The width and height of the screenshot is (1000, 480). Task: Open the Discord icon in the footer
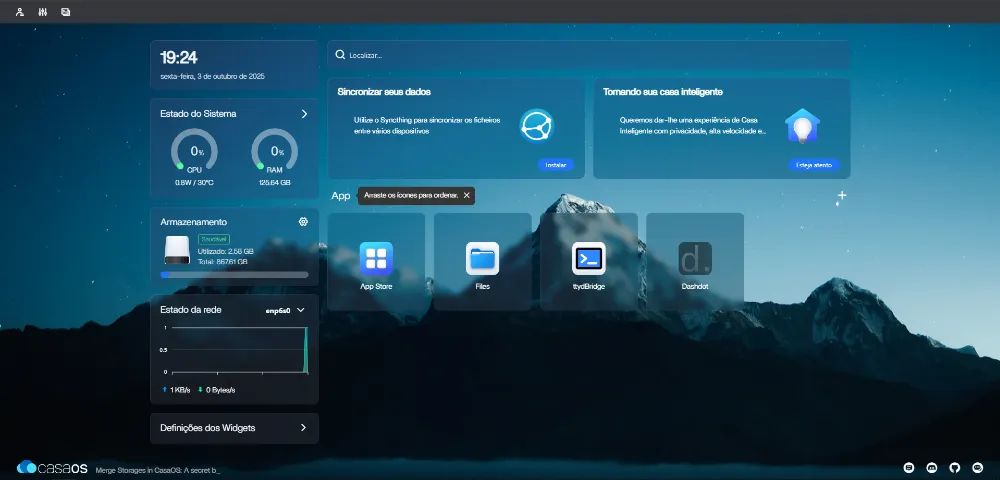(x=932, y=468)
